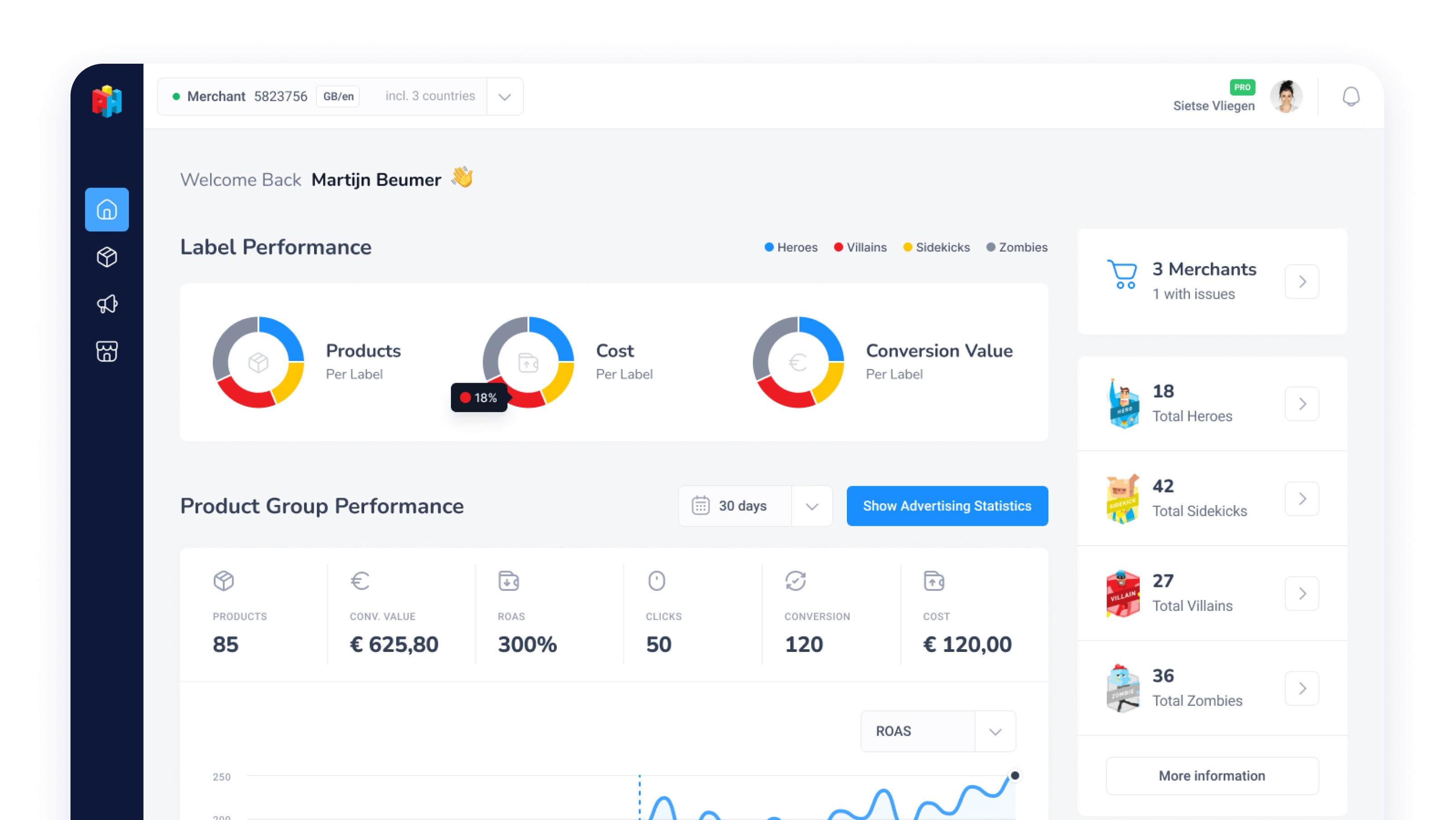Click the '€ 120,00' cost value
1456x820 pixels.
(x=967, y=645)
